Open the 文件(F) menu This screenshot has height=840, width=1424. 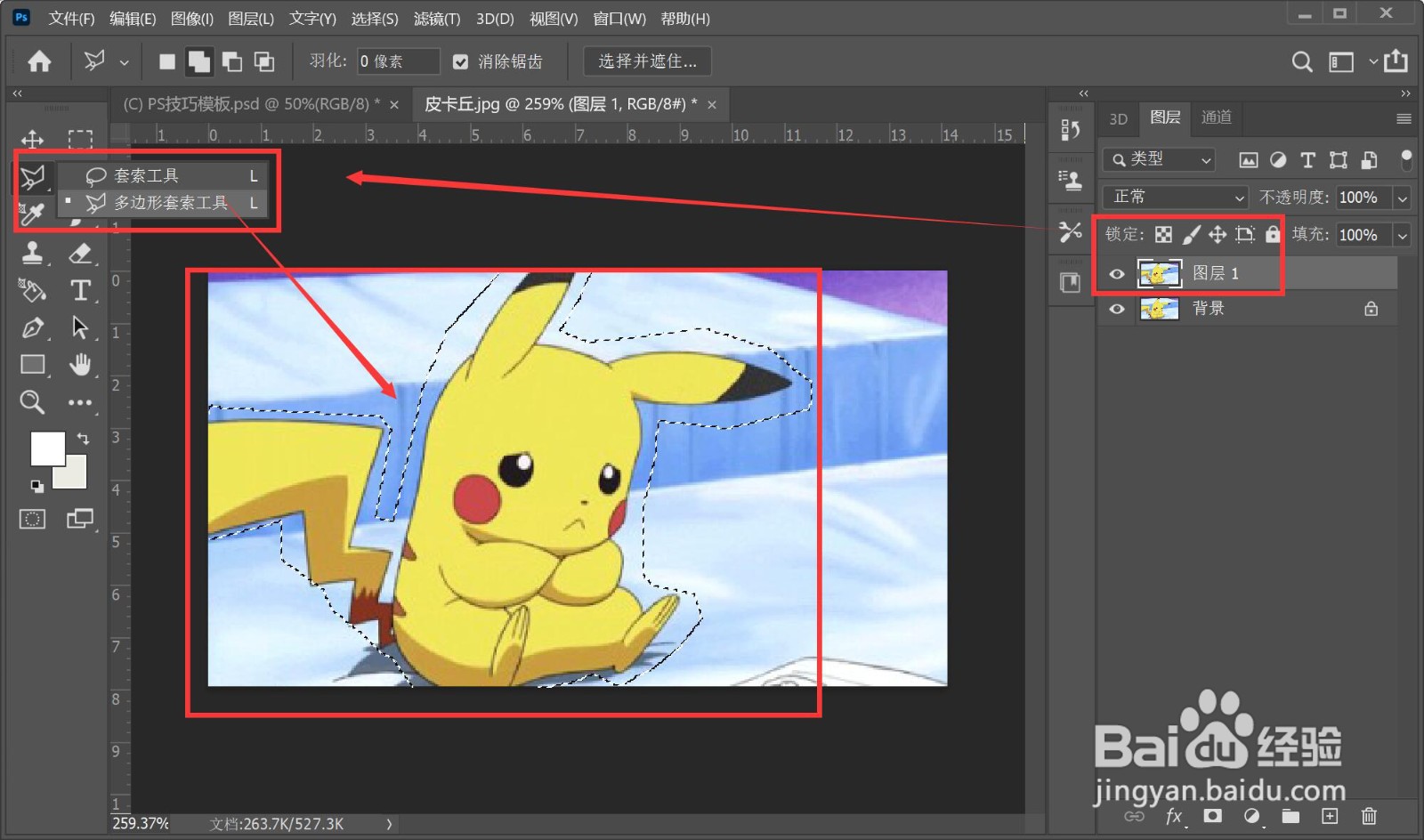click(71, 19)
